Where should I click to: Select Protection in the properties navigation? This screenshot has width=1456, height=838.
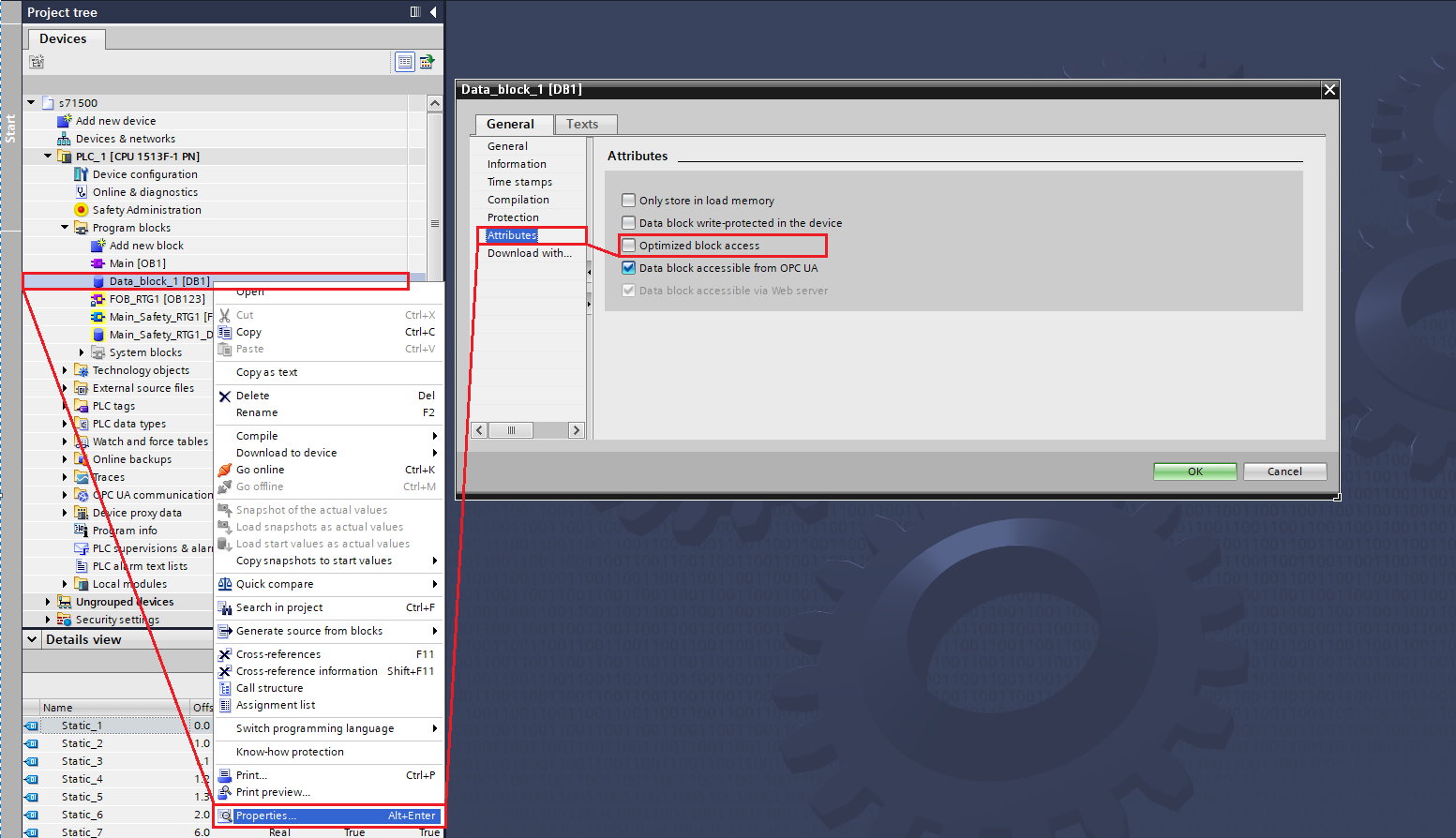(513, 217)
